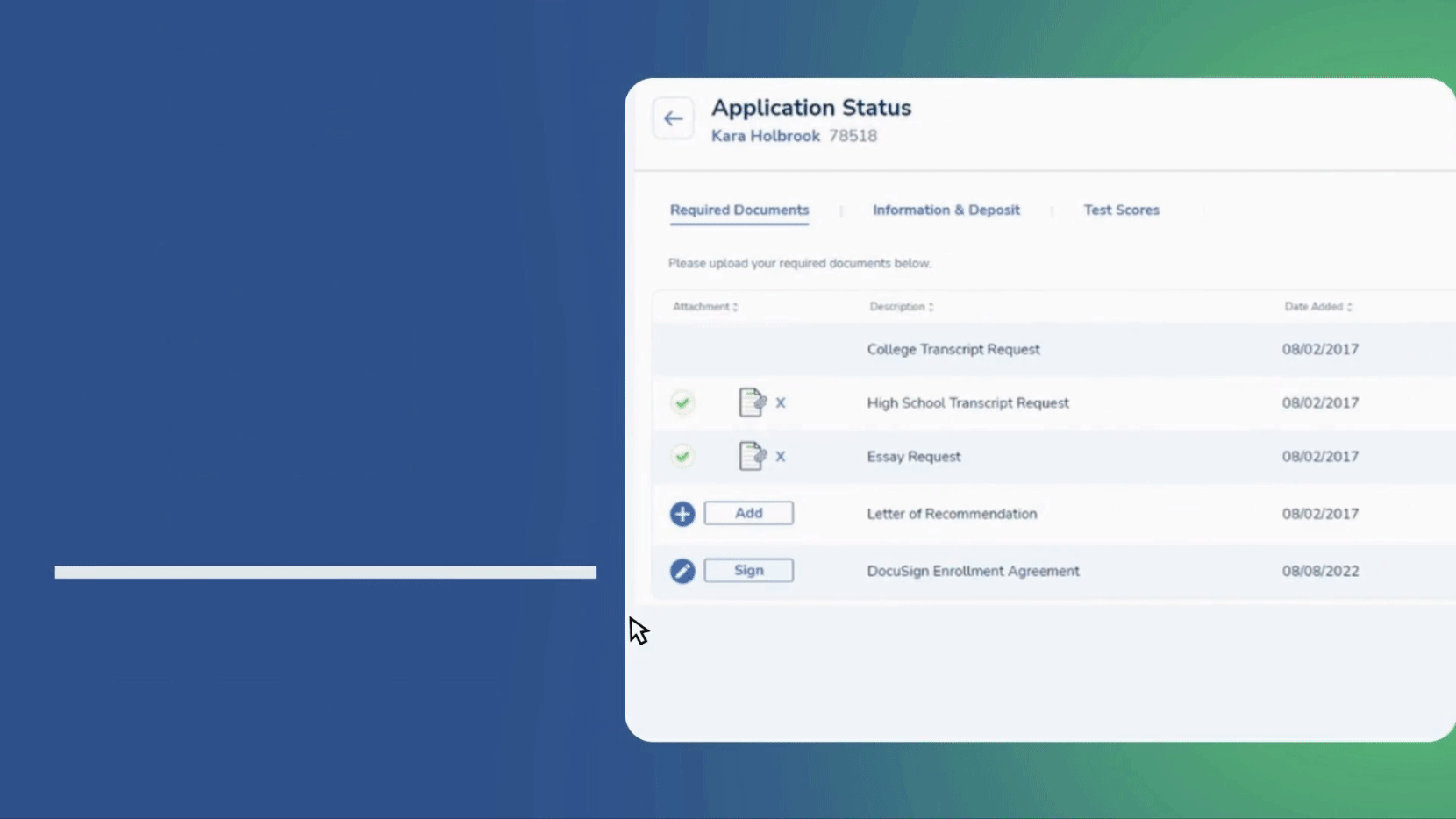Click the blue plus circle icon
This screenshot has width=1456, height=819.
click(682, 514)
